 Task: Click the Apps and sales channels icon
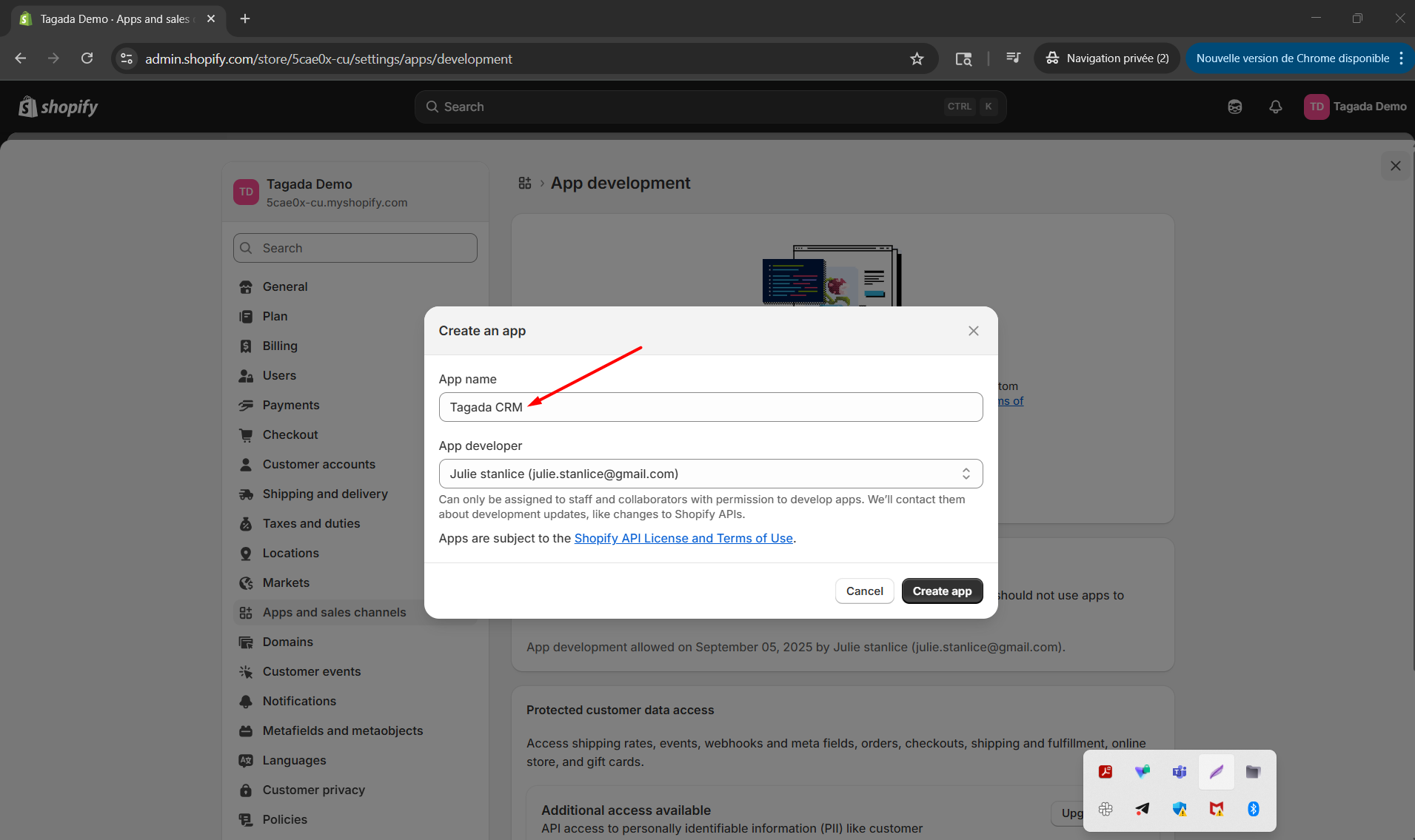[246, 612]
